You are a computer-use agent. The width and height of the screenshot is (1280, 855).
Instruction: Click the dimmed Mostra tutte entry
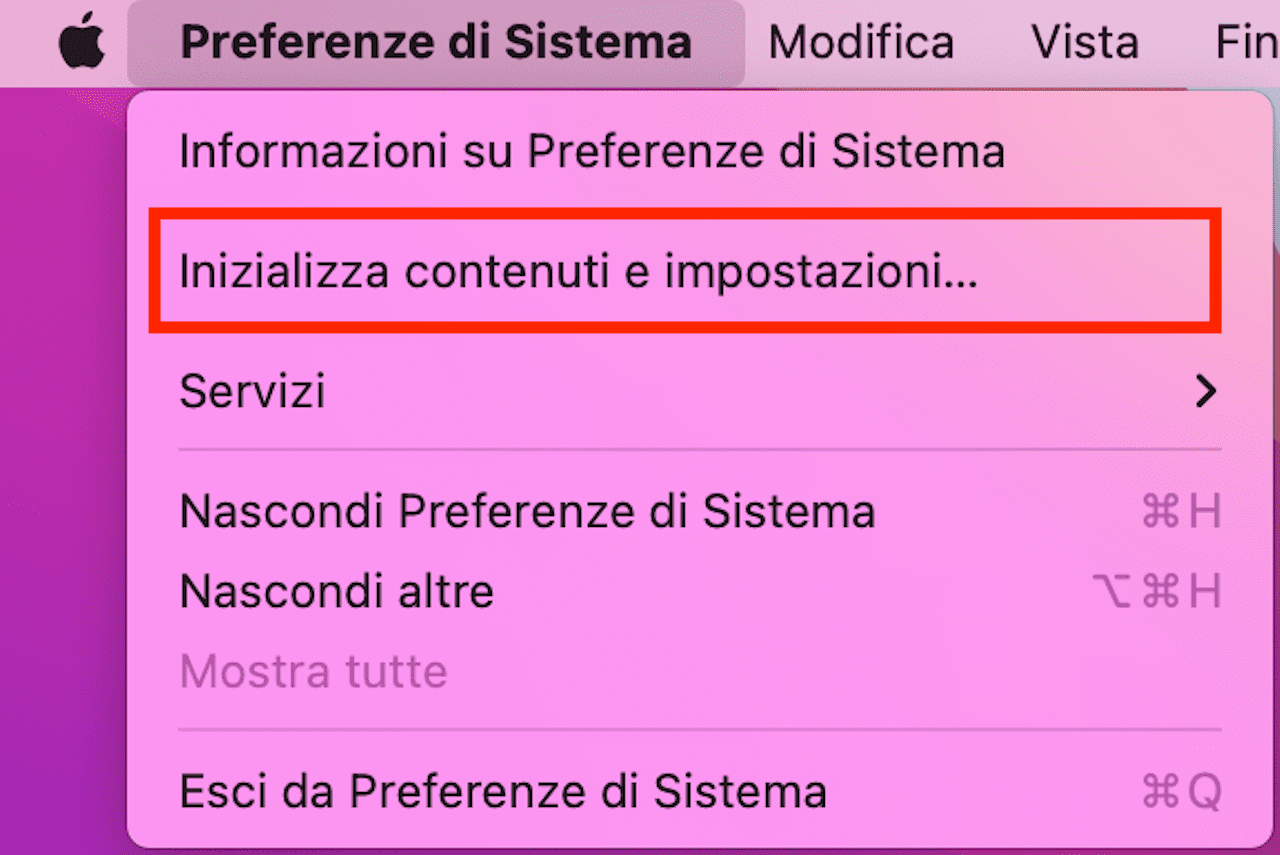click(x=313, y=671)
